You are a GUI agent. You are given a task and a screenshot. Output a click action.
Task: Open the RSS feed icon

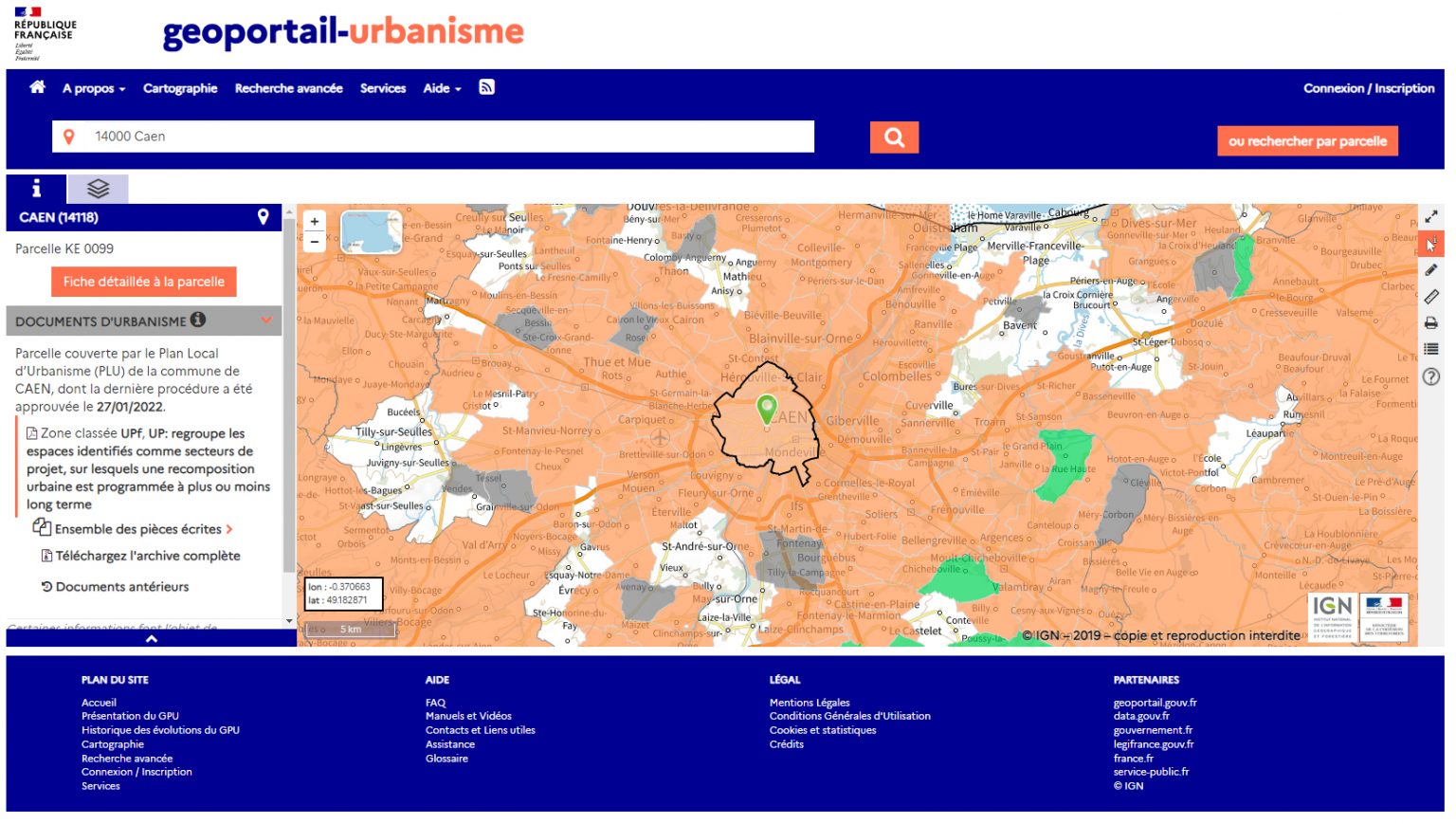click(486, 87)
